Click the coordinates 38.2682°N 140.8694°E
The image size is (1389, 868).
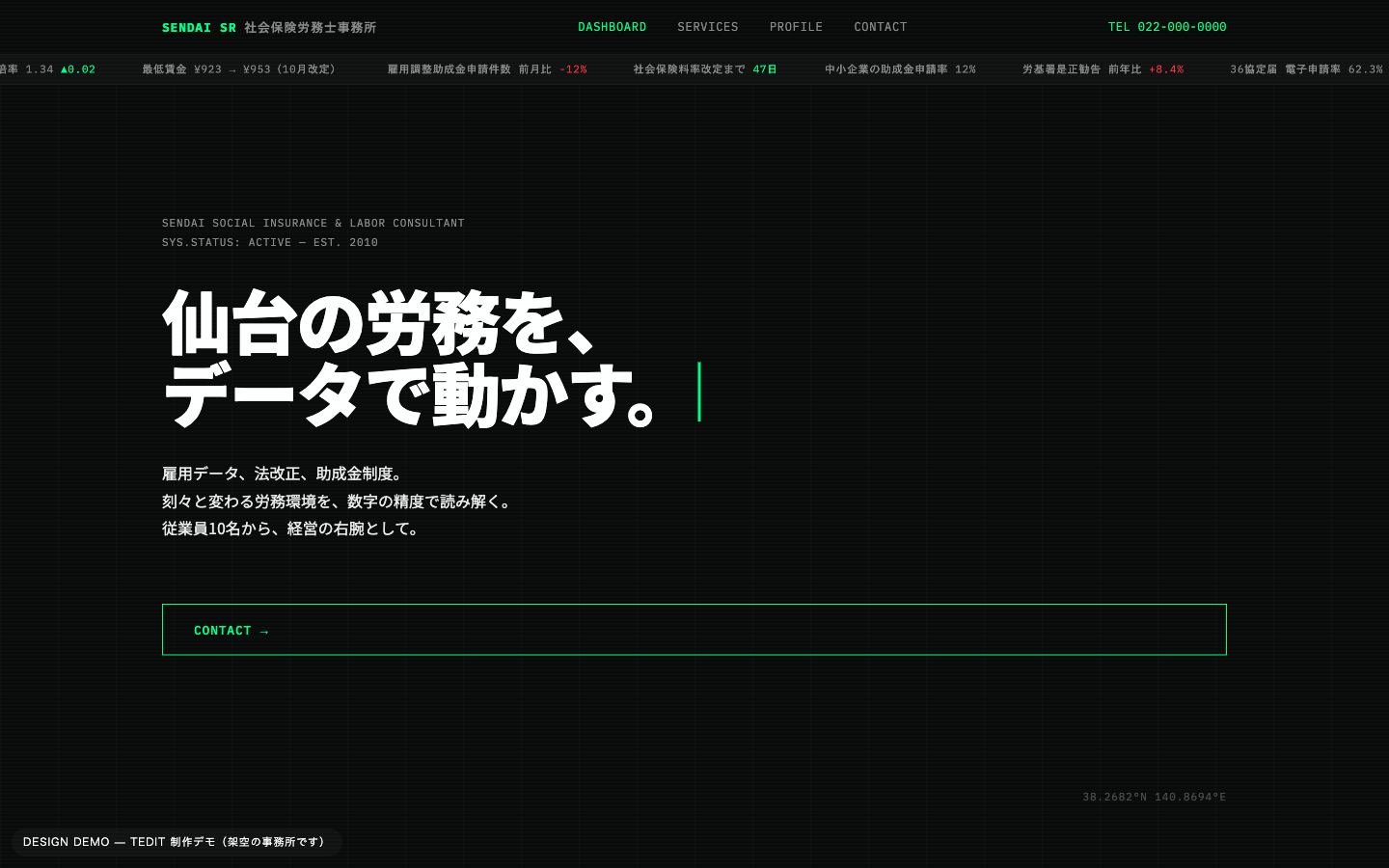point(1155,797)
